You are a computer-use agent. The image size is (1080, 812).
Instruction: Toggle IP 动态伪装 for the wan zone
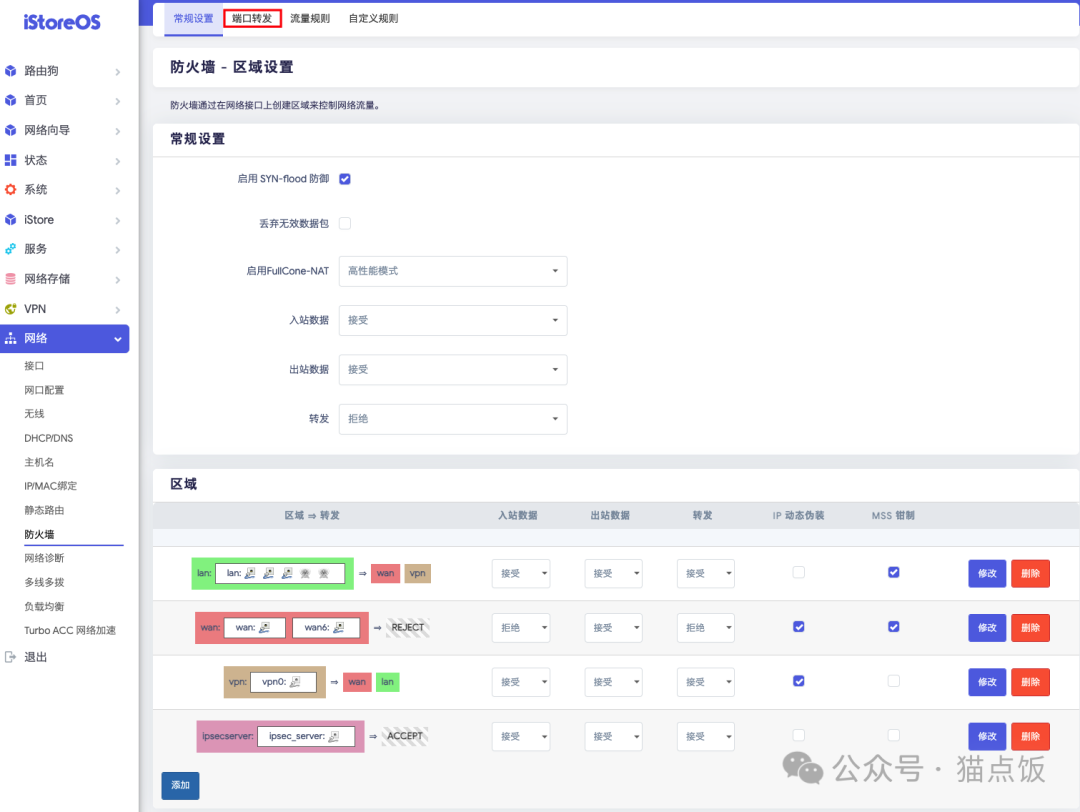(x=798, y=627)
